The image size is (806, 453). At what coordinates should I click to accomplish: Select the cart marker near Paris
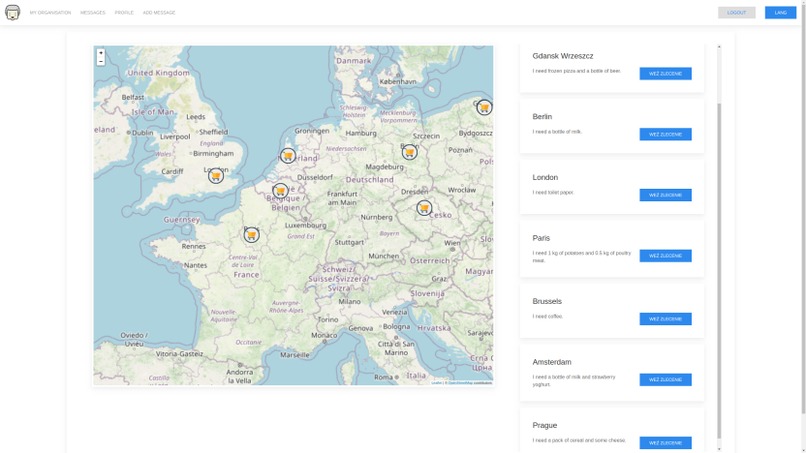click(251, 234)
